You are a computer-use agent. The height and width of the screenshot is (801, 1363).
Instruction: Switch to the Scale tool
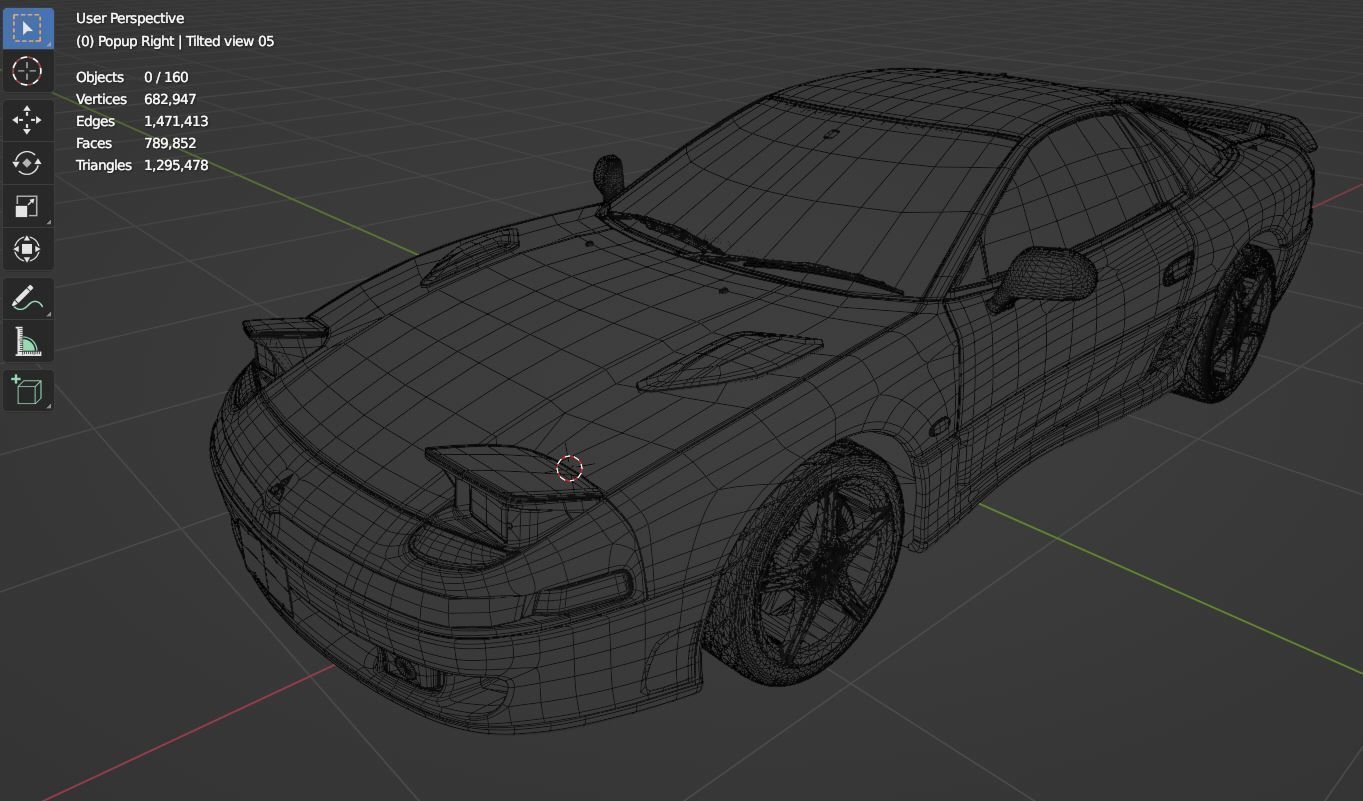point(27,206)
